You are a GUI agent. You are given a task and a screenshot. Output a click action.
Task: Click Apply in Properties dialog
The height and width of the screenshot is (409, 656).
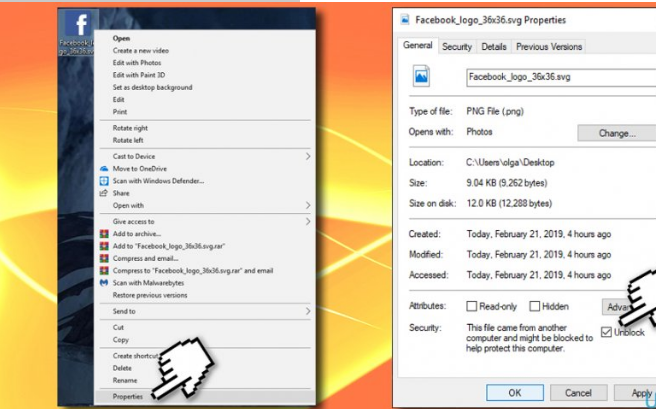(x=635, y=393)
